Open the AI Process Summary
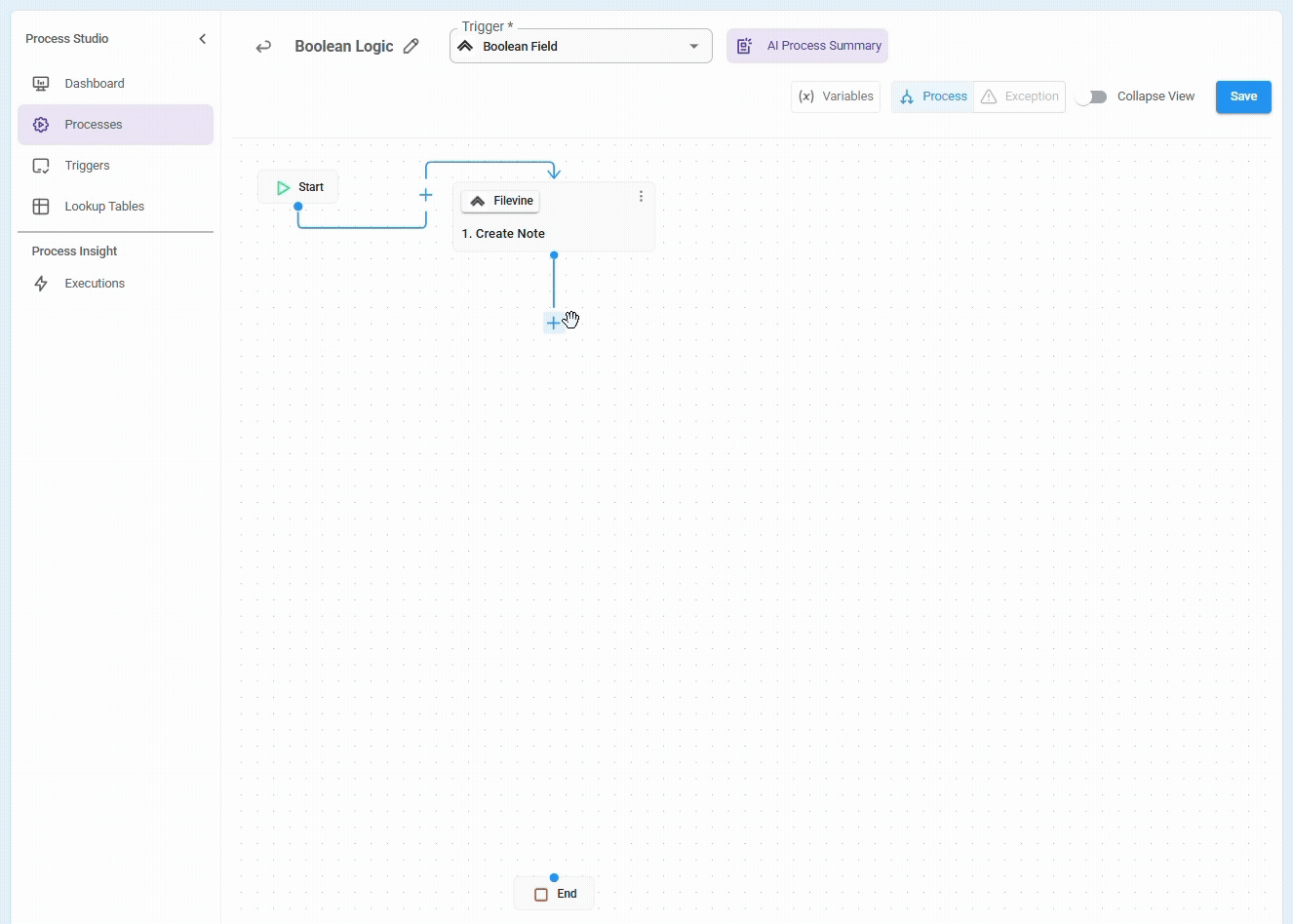 click(x=807, y=46)
